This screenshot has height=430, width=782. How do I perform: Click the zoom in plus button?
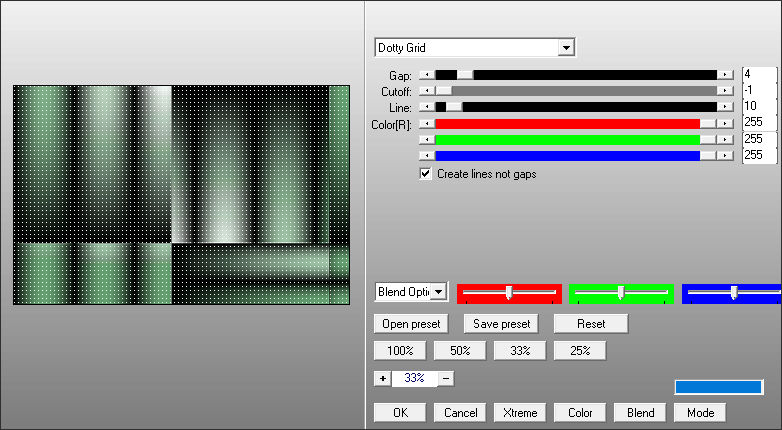[382, 379]
